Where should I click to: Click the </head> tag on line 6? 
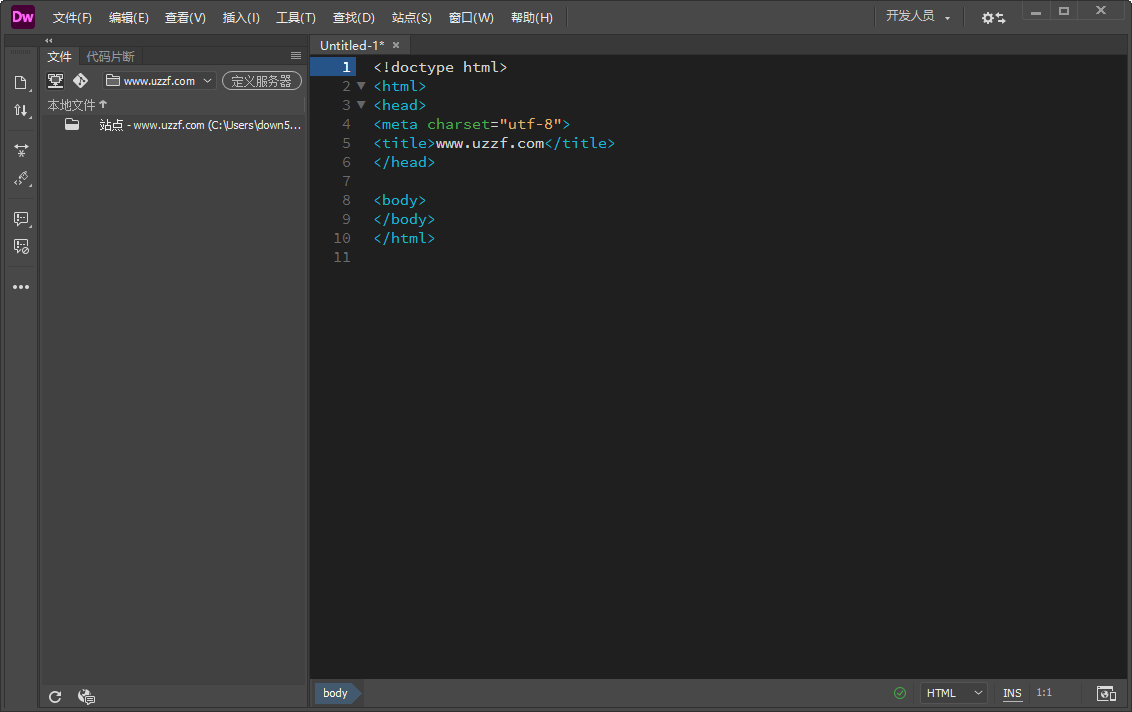[x=404, y=162]
